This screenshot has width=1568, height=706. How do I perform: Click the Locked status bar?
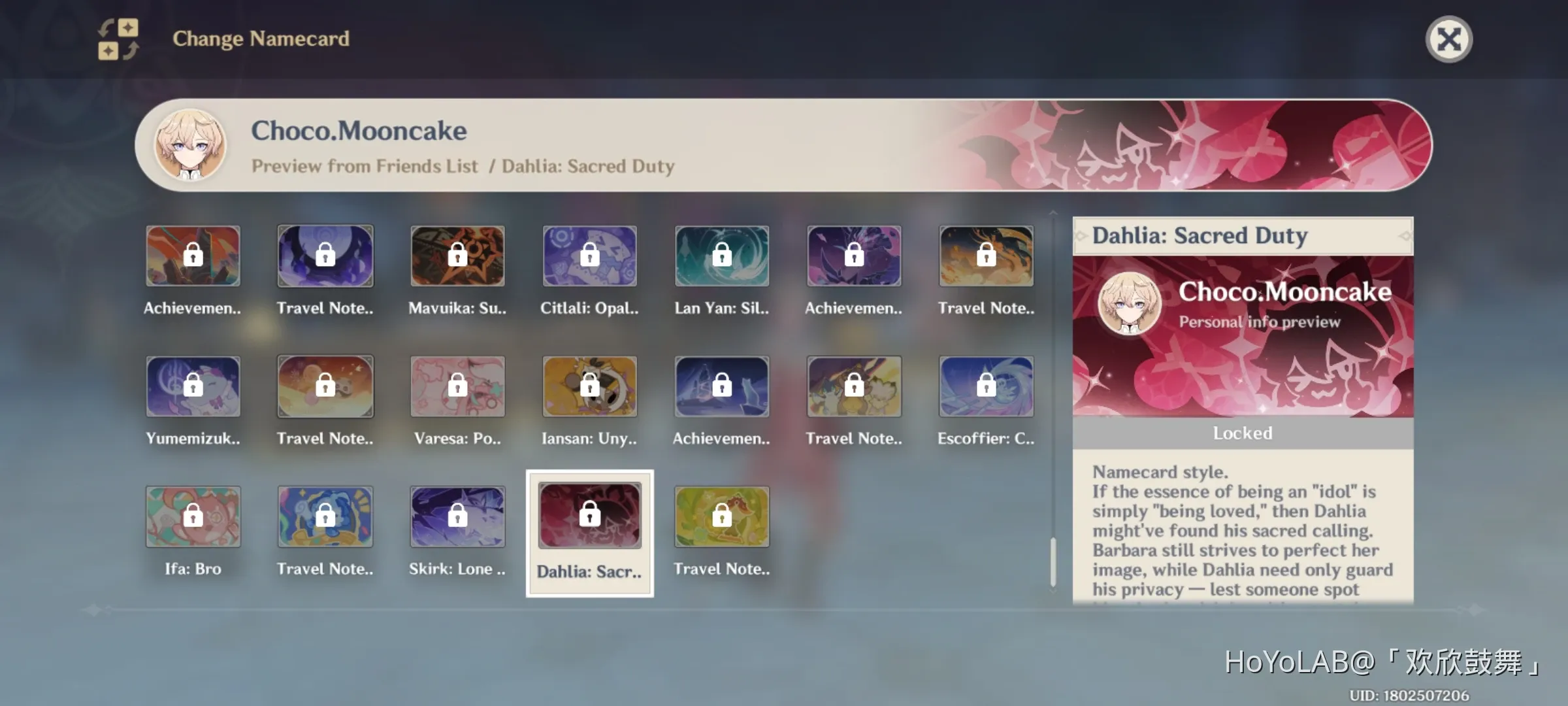1243,433
